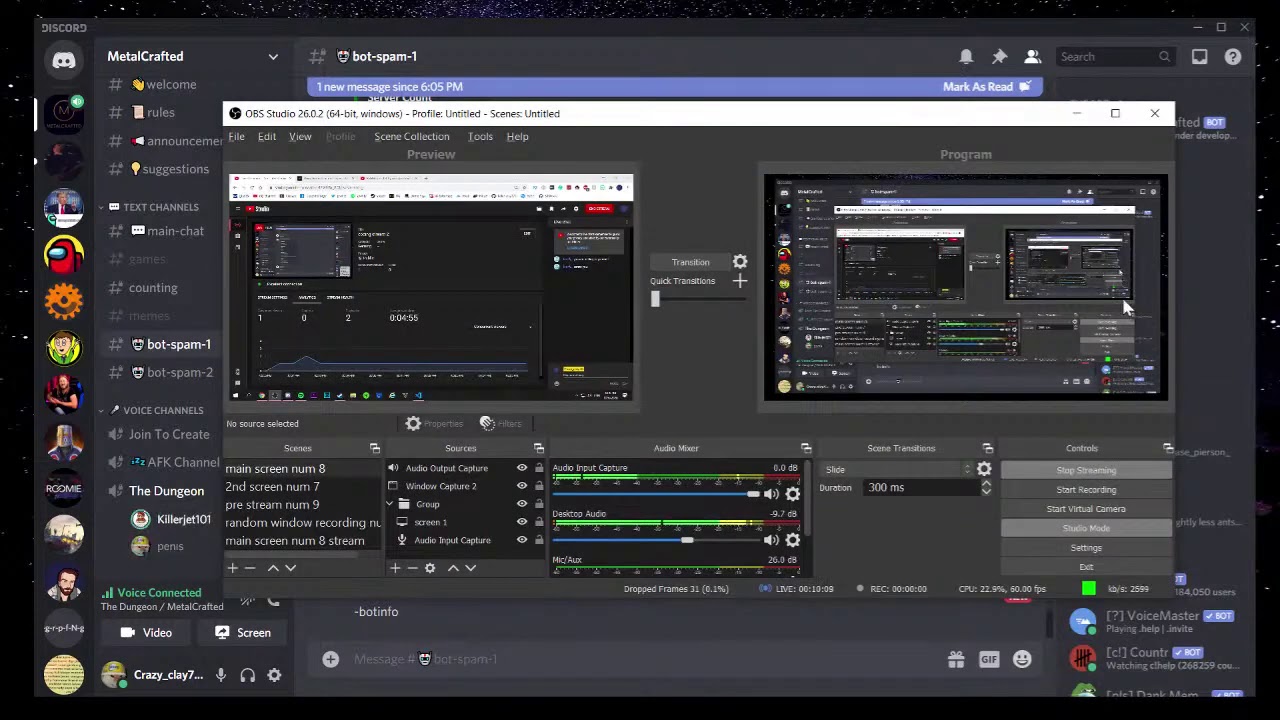Viewport: 1280px width, 720px height.
Task: Open Discord home button
Action: point(64,60)
